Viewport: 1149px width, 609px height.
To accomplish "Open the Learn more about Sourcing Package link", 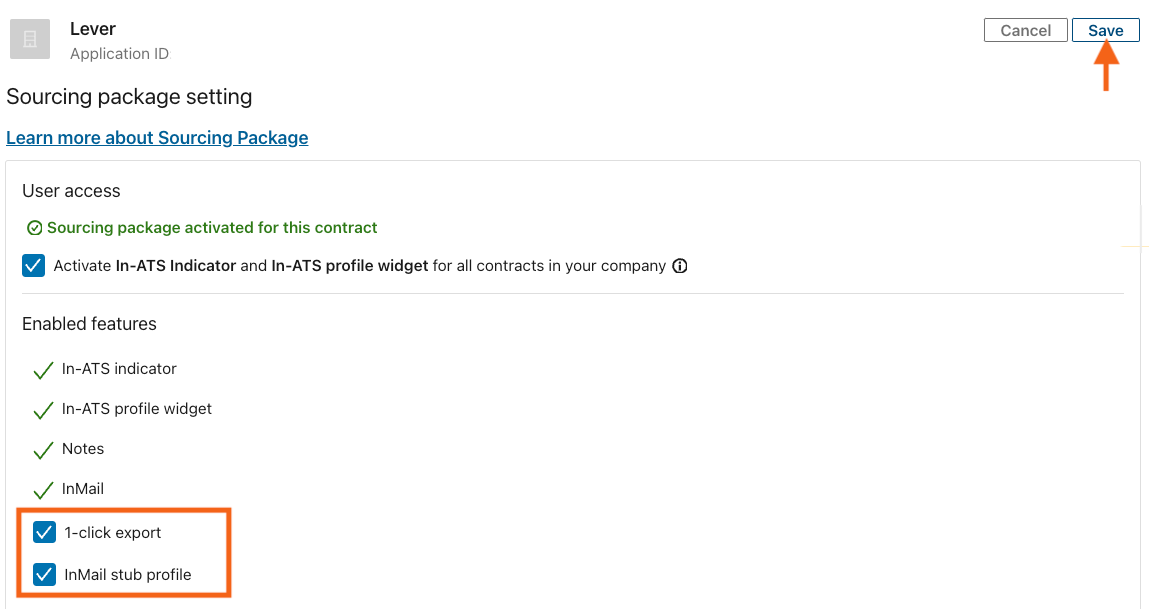I will [x=157, y=137].
